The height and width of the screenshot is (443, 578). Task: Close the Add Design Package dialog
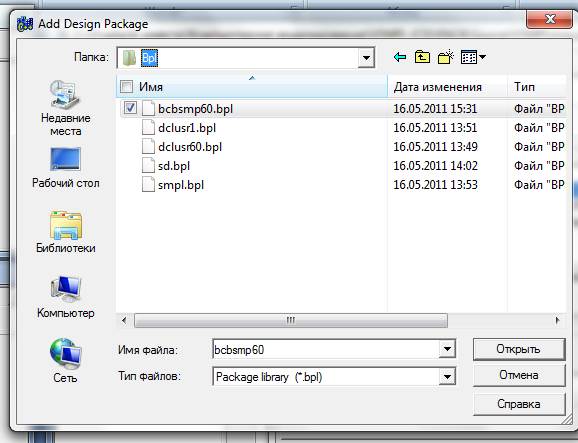coord(550,19)
